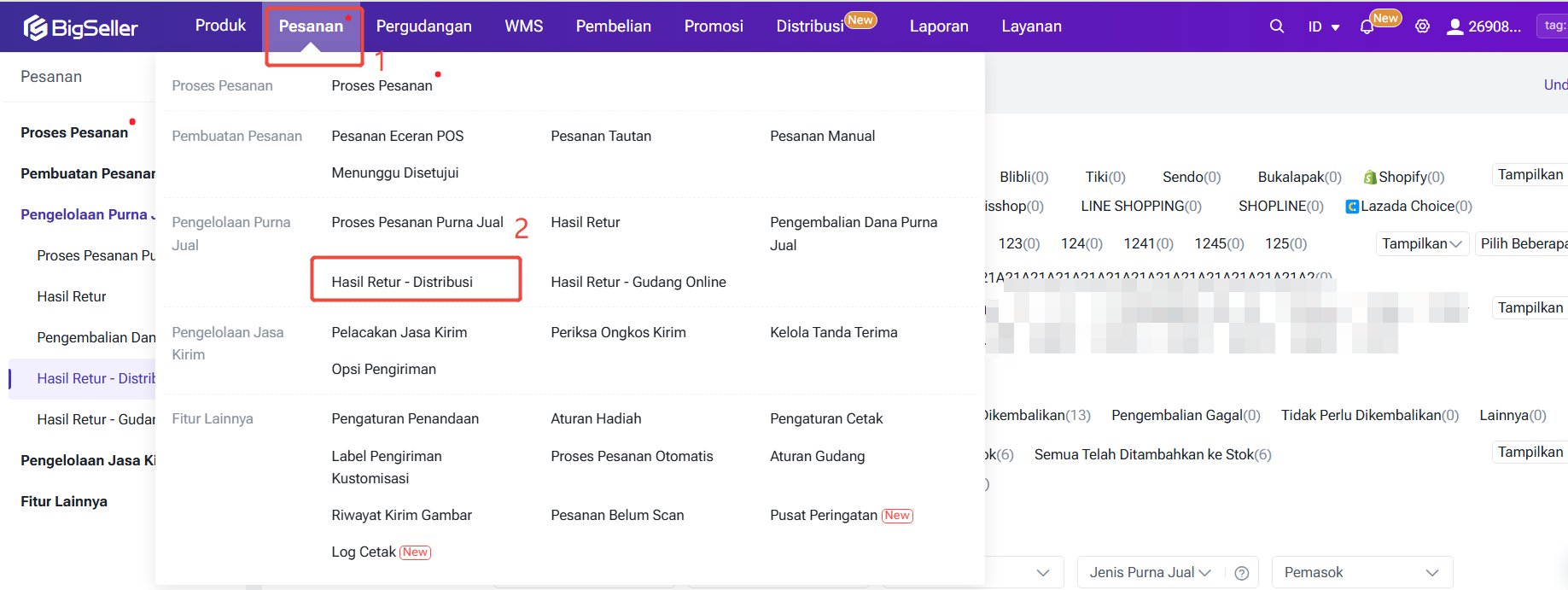The image size is (1568, 590).
Task: Filter by Blibli(0) store
Action: click(x=1024, y=177)
